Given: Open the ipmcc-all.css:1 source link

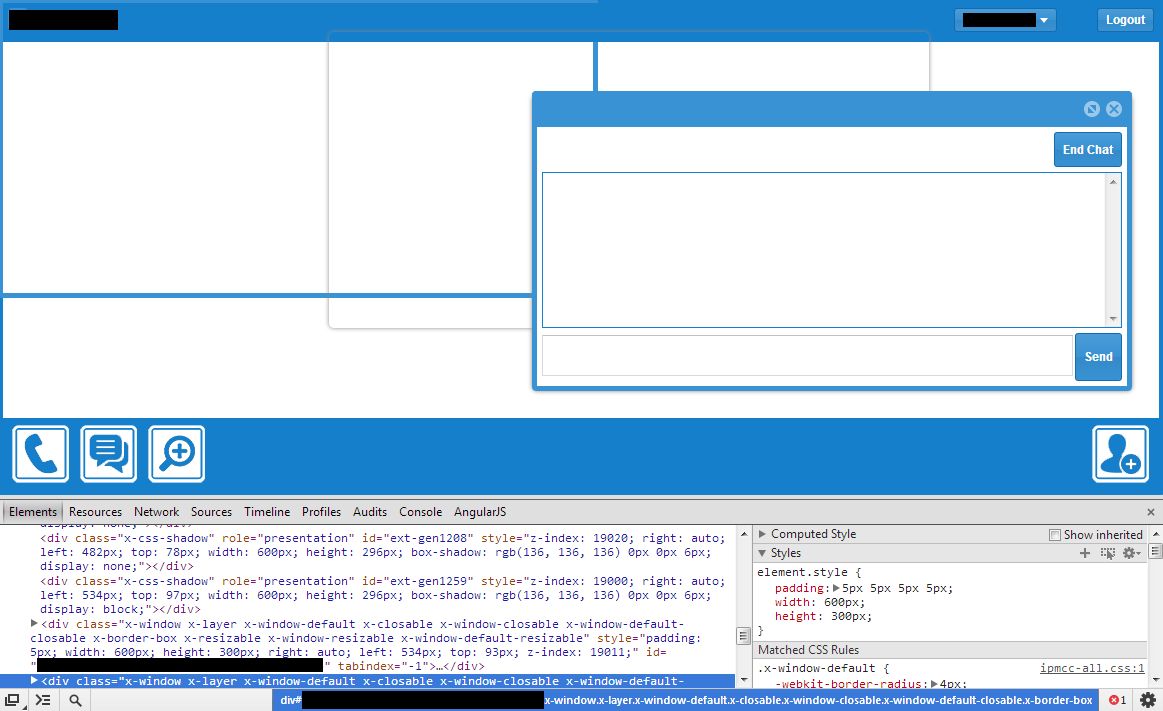Looking at the screenshot, I should 1092,668.
